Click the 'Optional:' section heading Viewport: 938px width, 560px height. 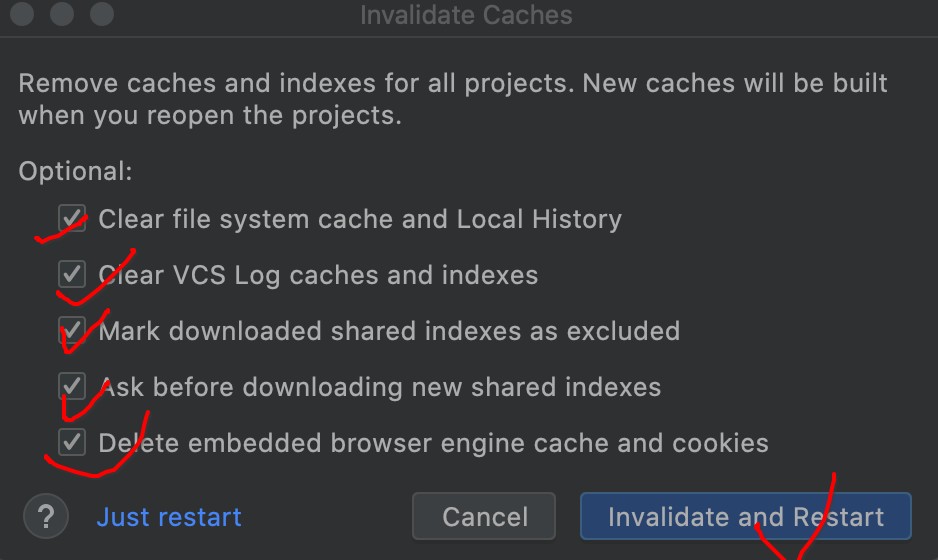[75, 171]
